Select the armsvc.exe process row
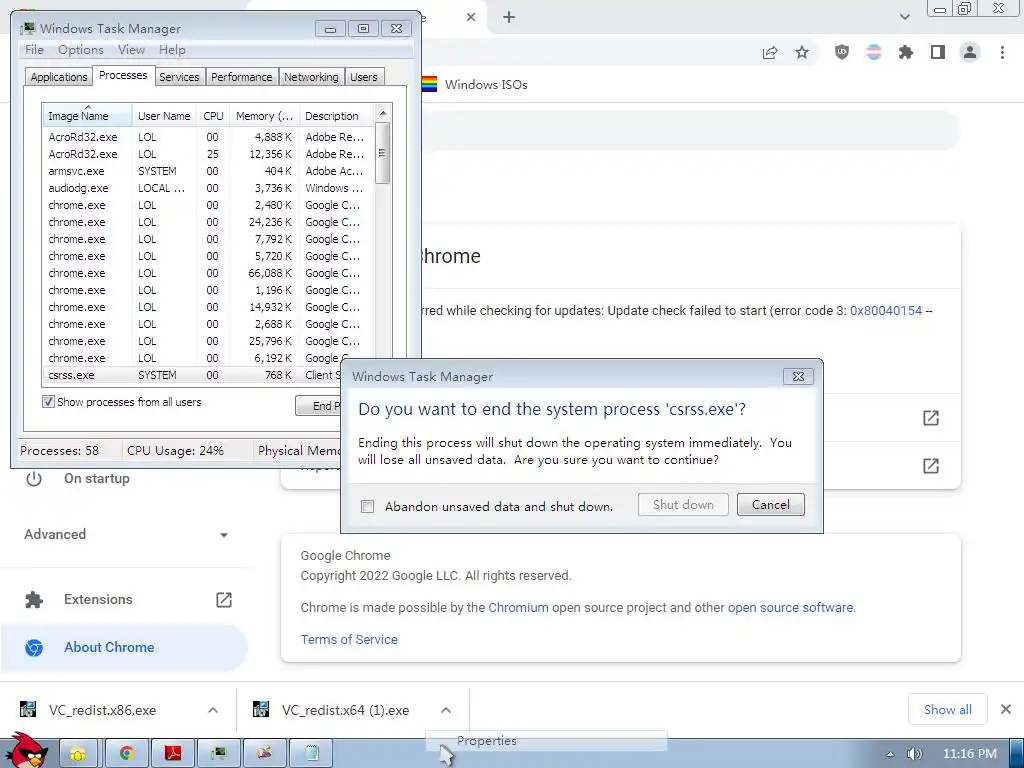 (208, 171)
